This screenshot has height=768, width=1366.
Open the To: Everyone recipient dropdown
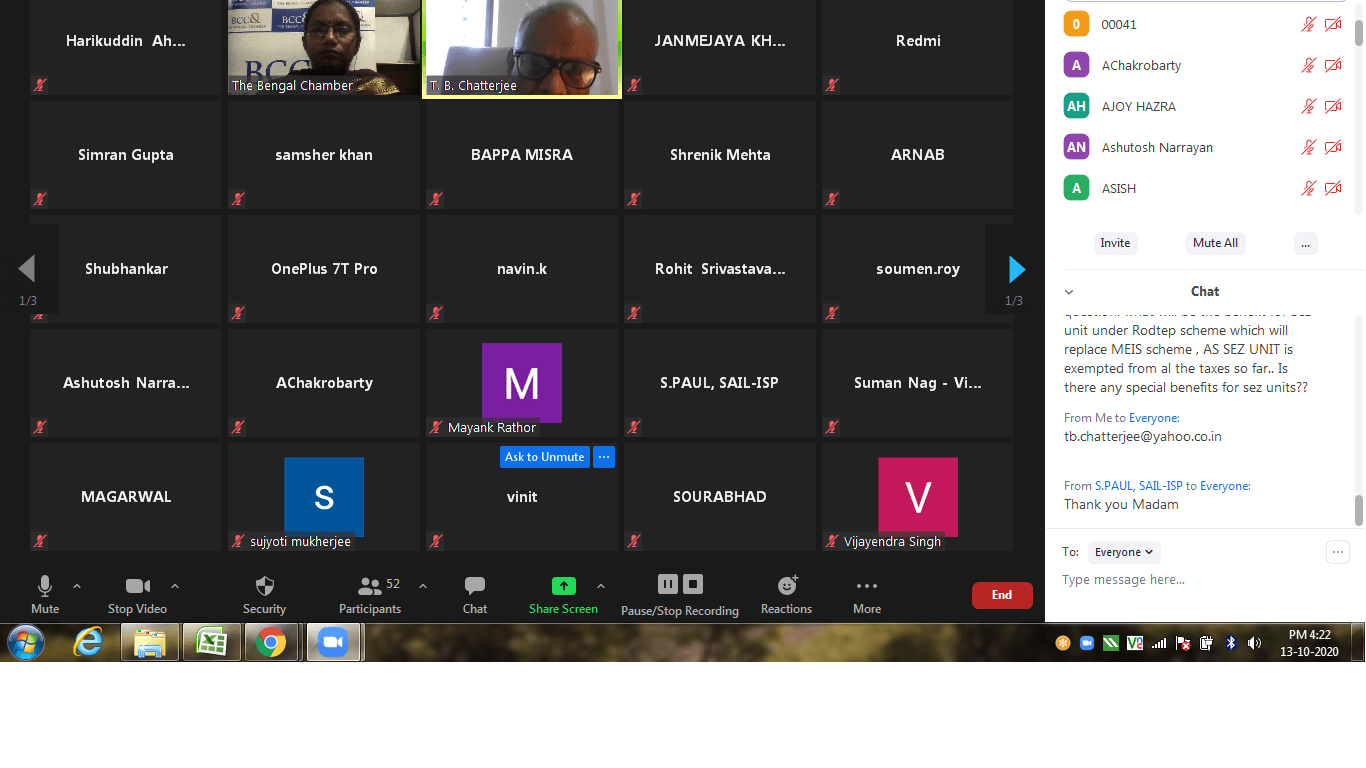coord(1124,552)
